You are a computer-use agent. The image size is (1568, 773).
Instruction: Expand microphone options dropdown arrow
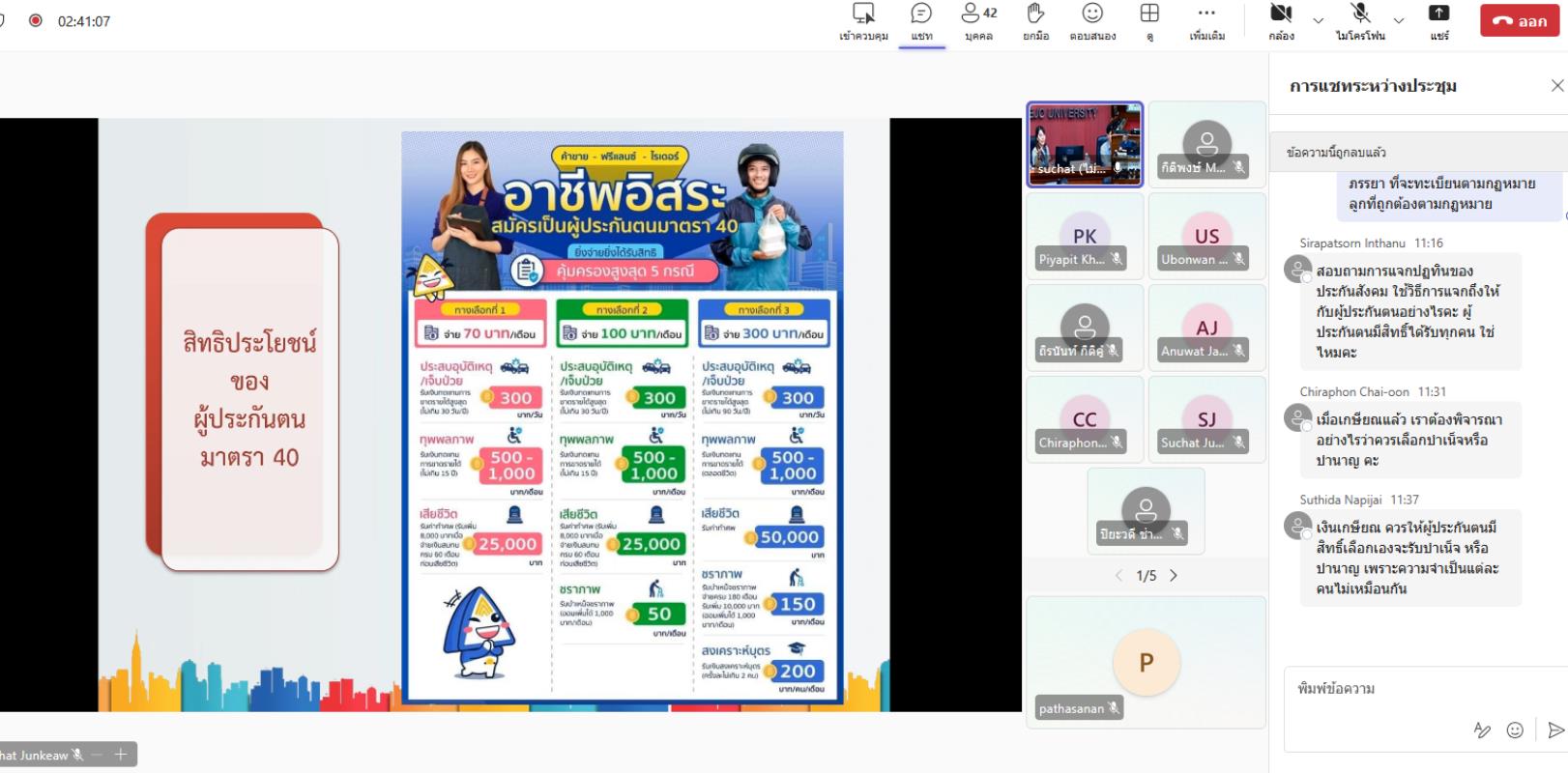tap(1398, 20)
